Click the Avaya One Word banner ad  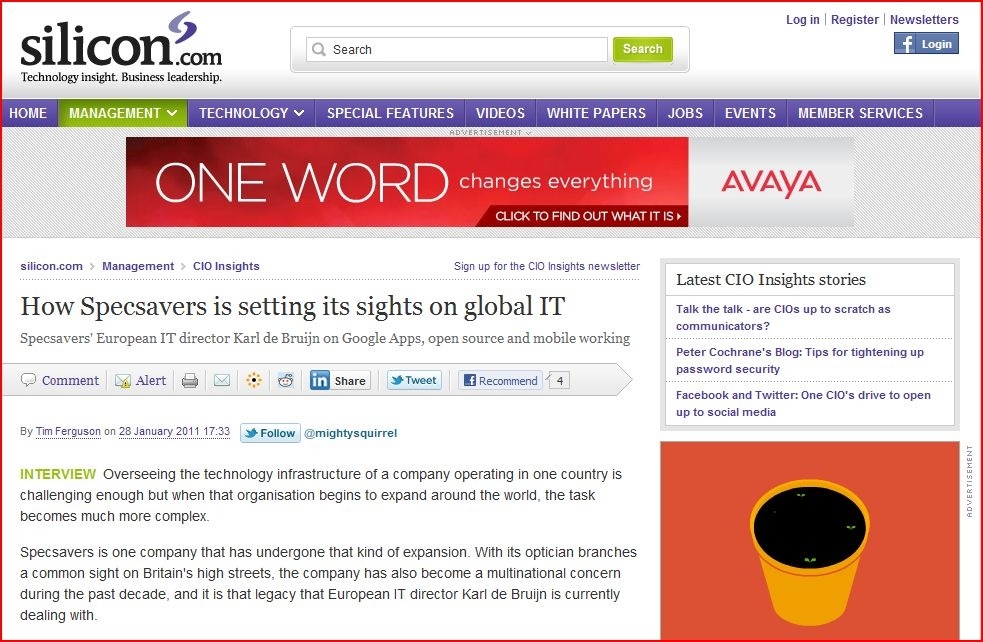click(x=489, y=182)
